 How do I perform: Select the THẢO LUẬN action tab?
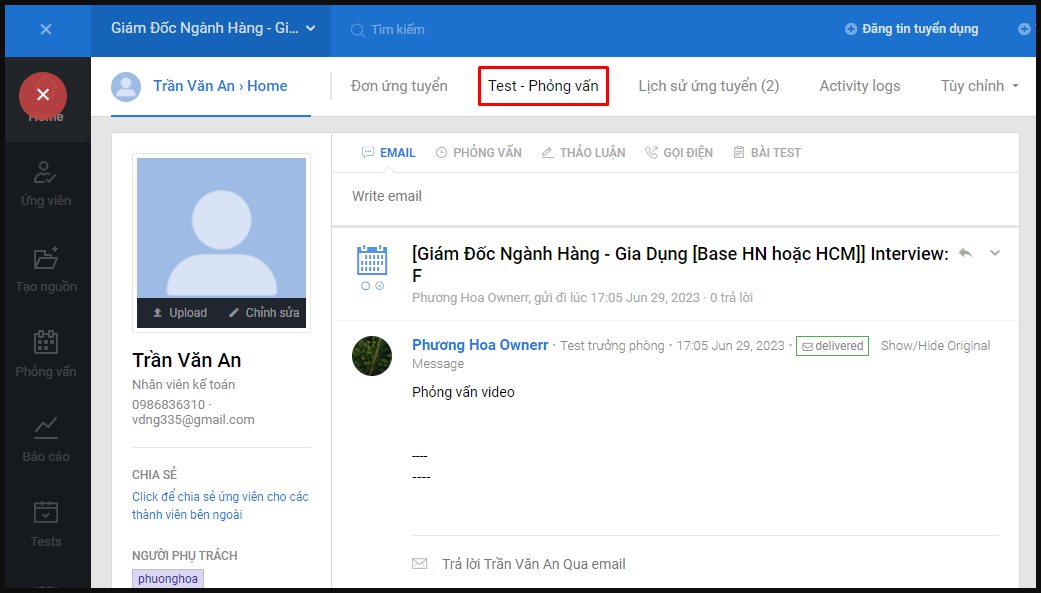[583, 153]
